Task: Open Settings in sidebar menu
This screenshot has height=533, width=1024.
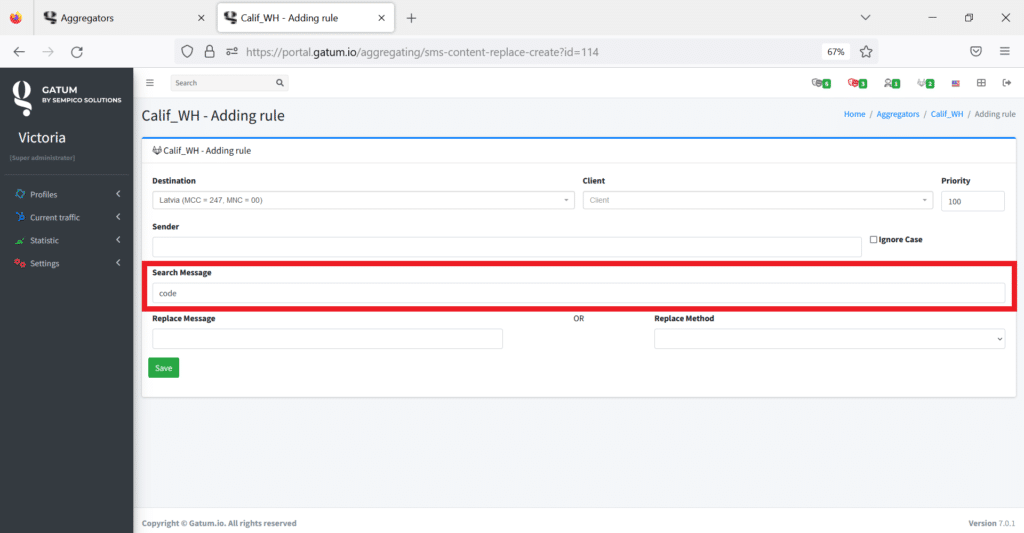Action: pos(44,263)
